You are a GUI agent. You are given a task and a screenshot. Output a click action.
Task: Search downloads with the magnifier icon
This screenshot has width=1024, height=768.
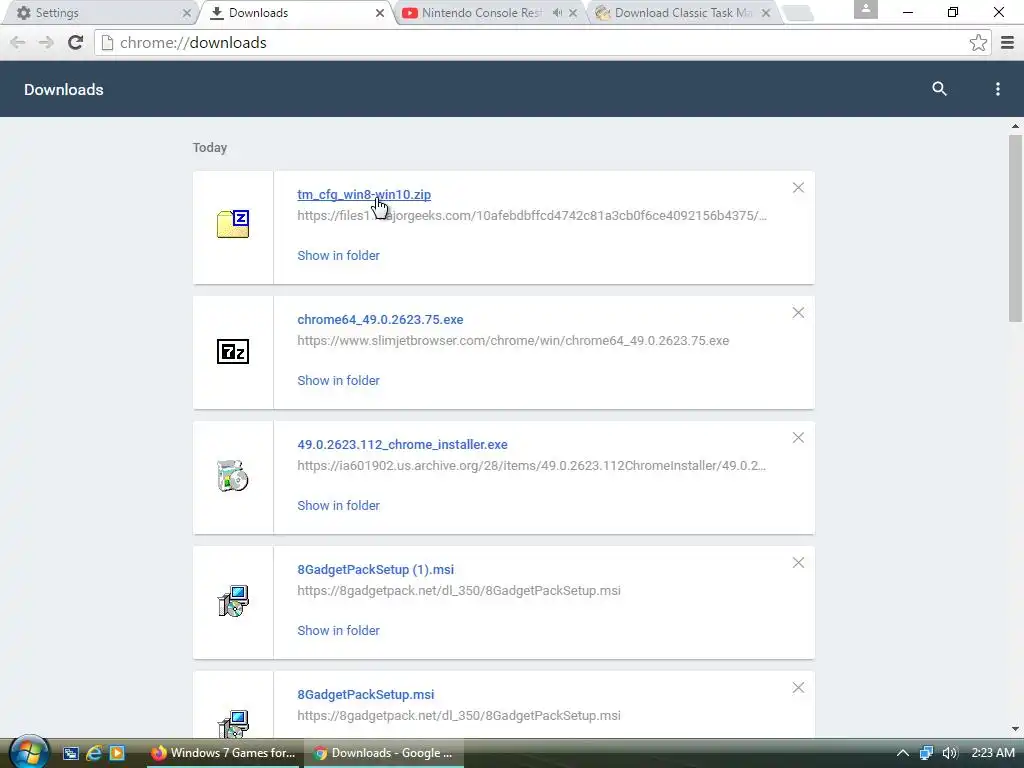click(939, 89)
